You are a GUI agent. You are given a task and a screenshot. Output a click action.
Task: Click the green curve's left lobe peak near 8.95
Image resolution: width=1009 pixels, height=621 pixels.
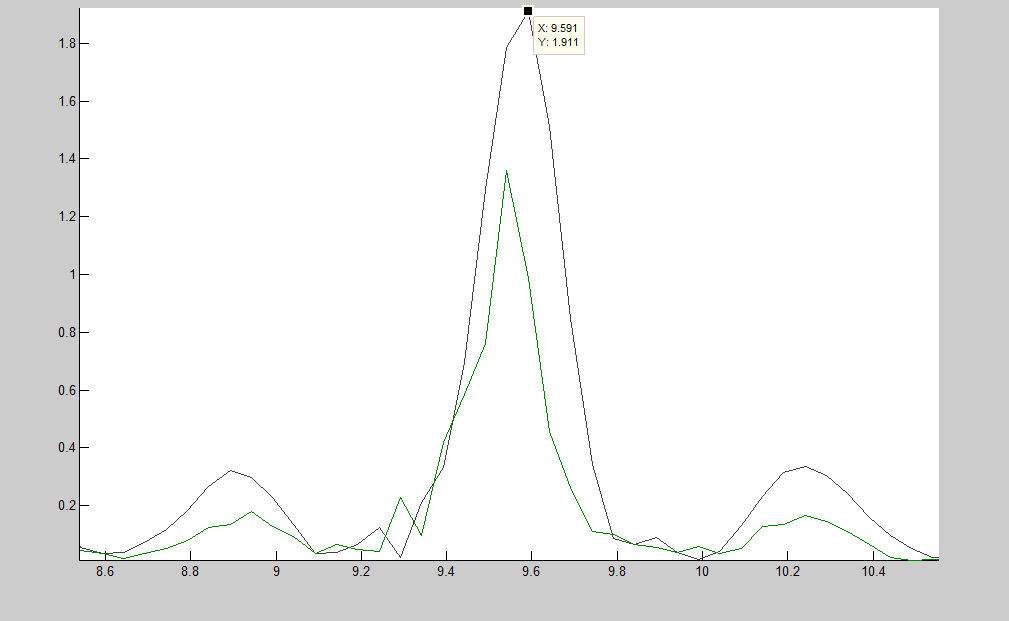pos(252,512)
